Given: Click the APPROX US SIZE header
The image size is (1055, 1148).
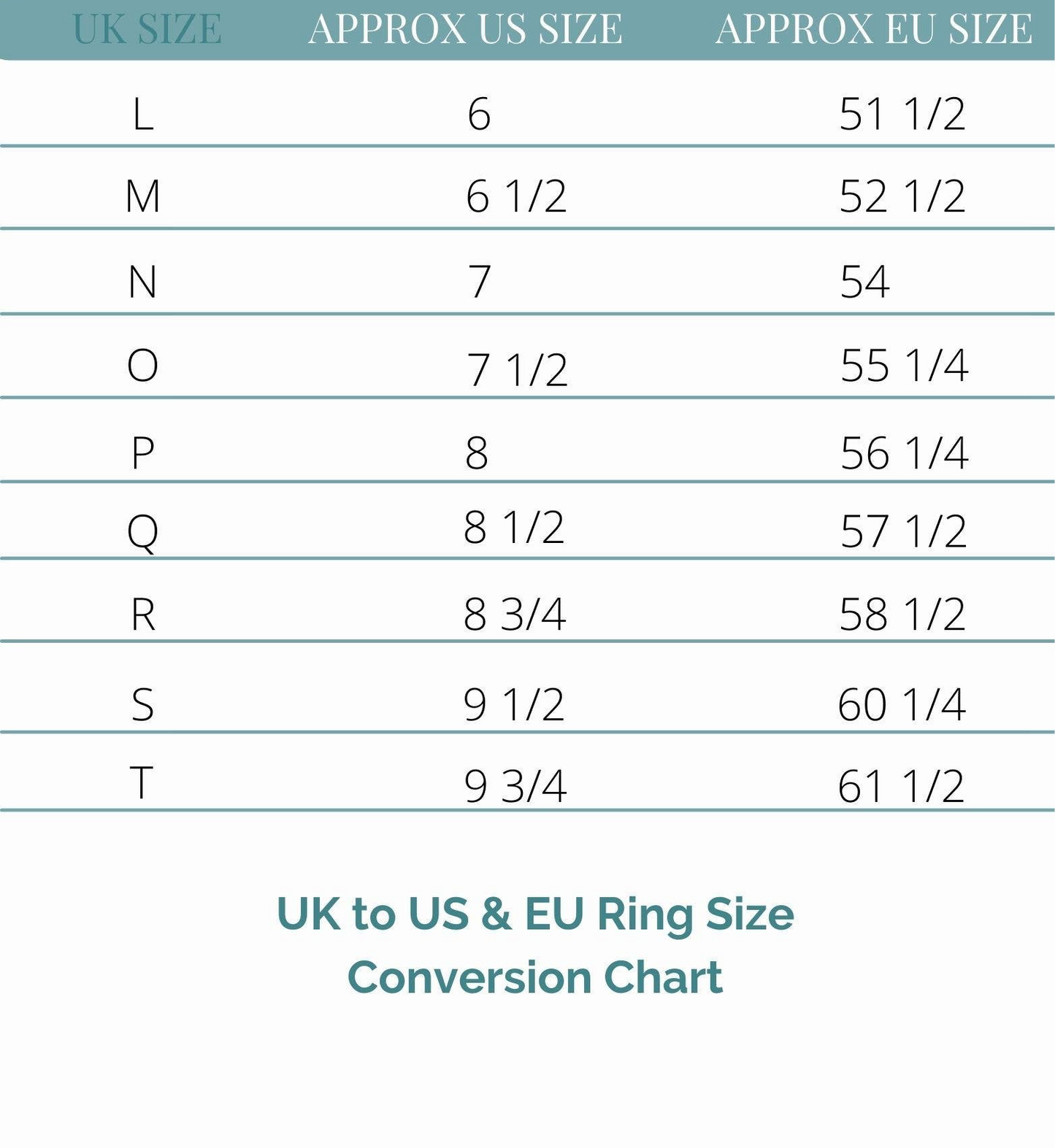Looking at the screenshot, I should [x=465, y=29].
